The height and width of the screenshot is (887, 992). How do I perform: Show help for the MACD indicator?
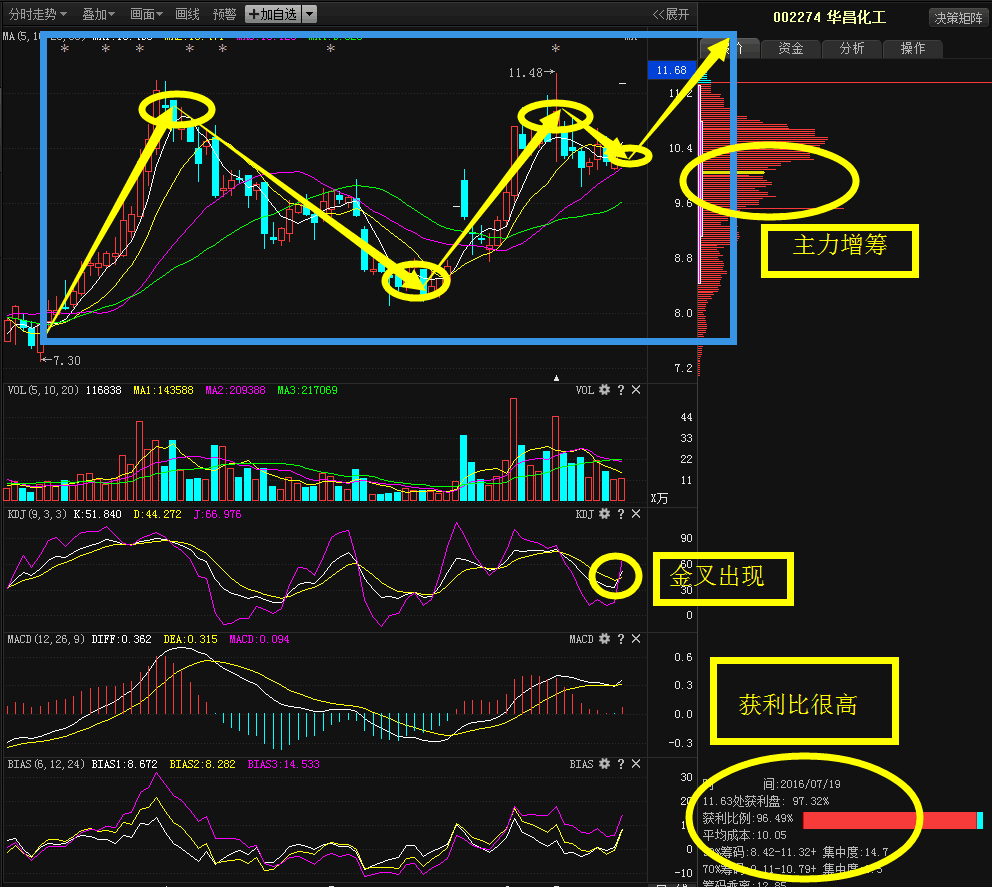[620, 639]
